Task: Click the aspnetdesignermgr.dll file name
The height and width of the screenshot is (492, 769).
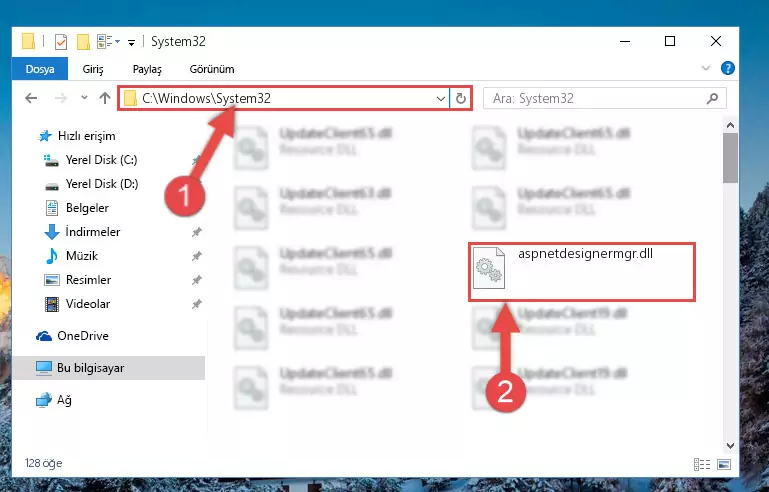Action: 585,254
